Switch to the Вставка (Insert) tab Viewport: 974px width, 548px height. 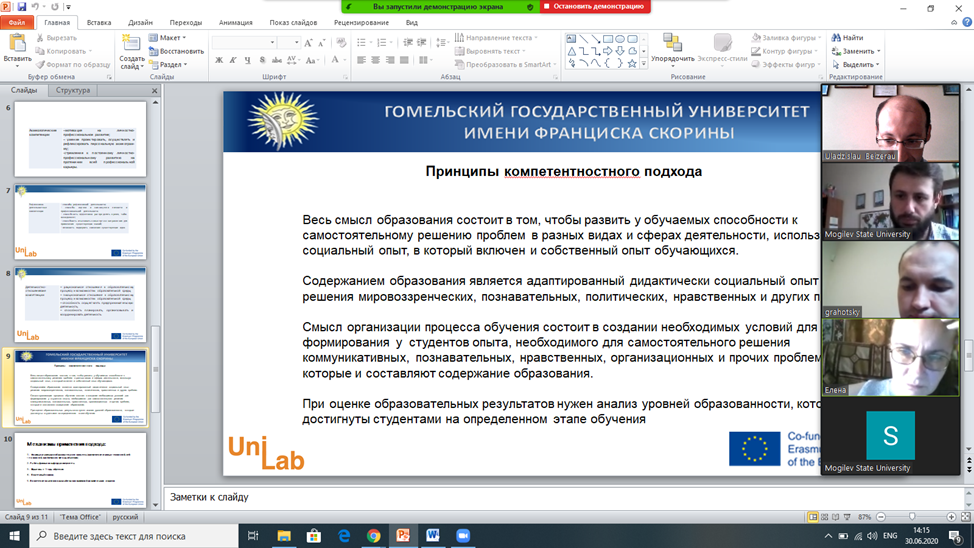99,22
